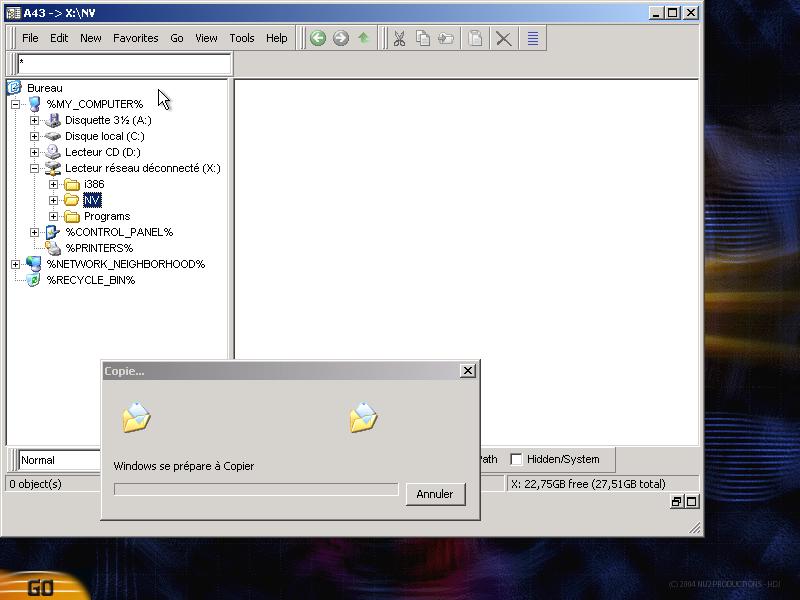Expand the Lecteur CD (D:) node

(x=34, y=152)
